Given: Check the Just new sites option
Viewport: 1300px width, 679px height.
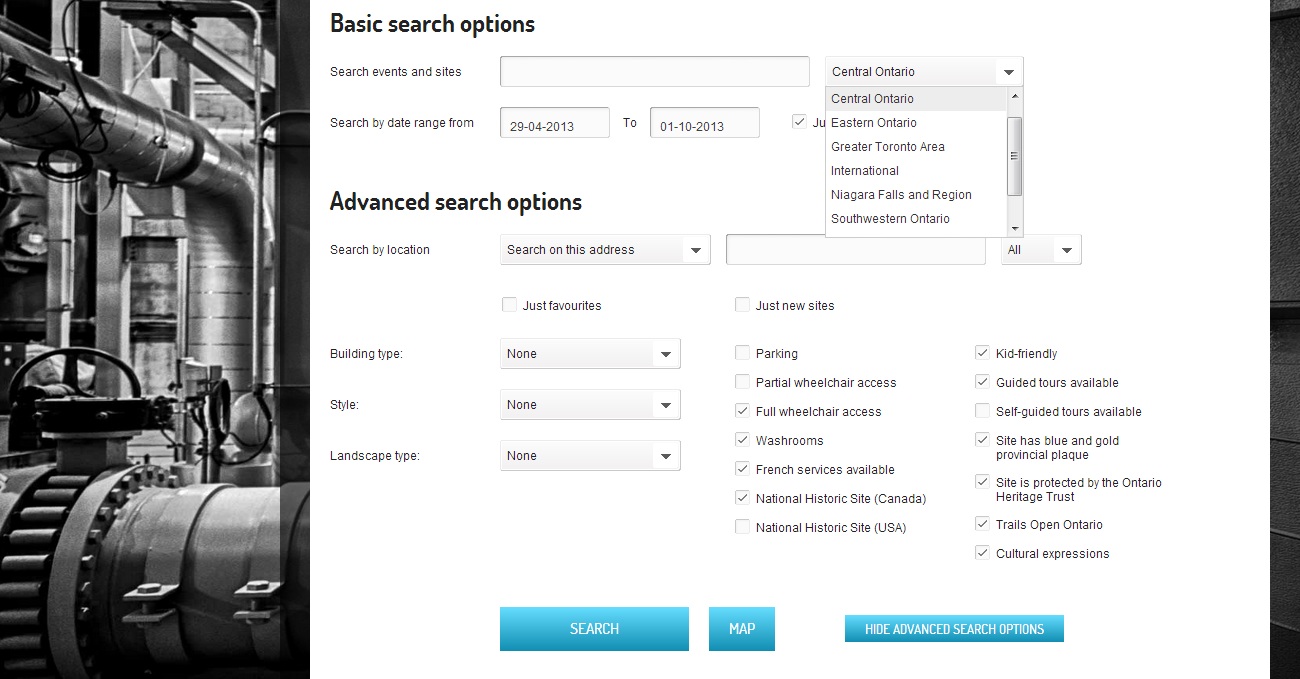Looking at the screenshot, I should pyautogui.click(x=743, y=305).
